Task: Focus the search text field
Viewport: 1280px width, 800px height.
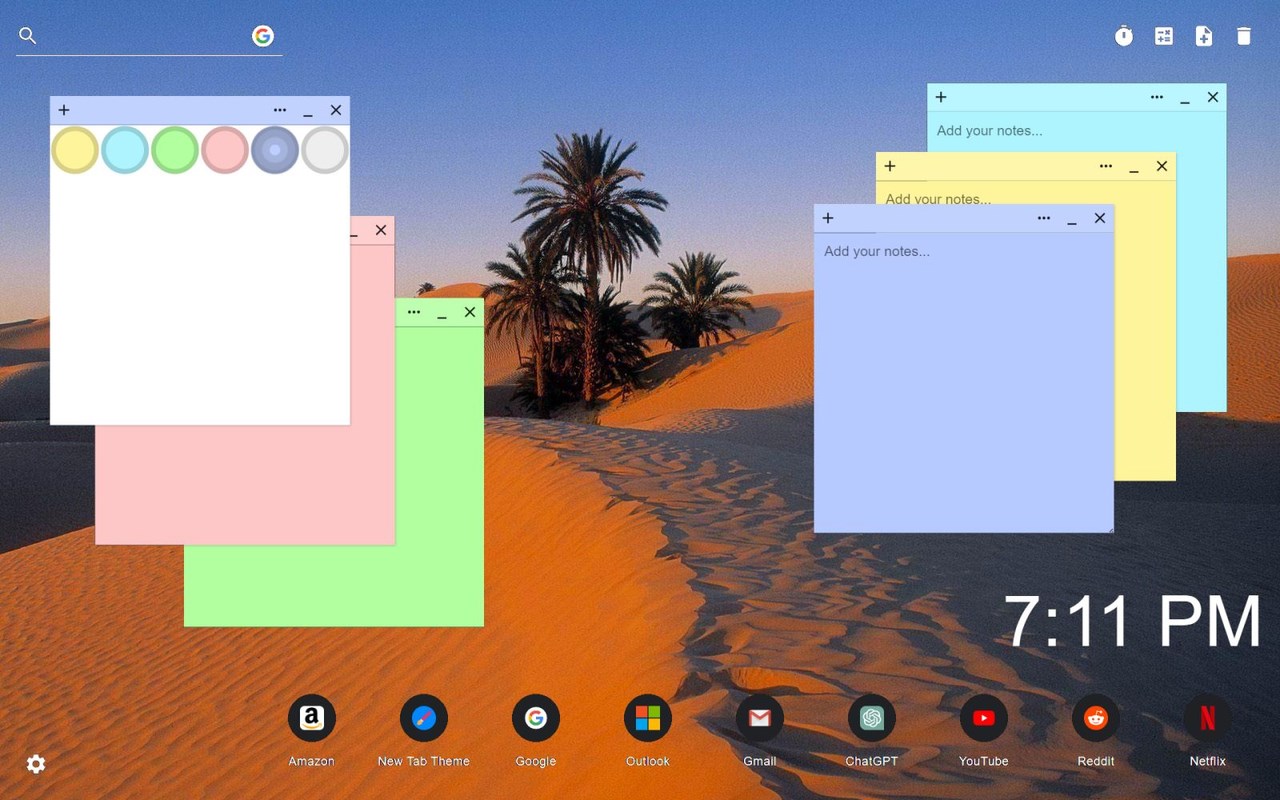Action: point(145,36)
